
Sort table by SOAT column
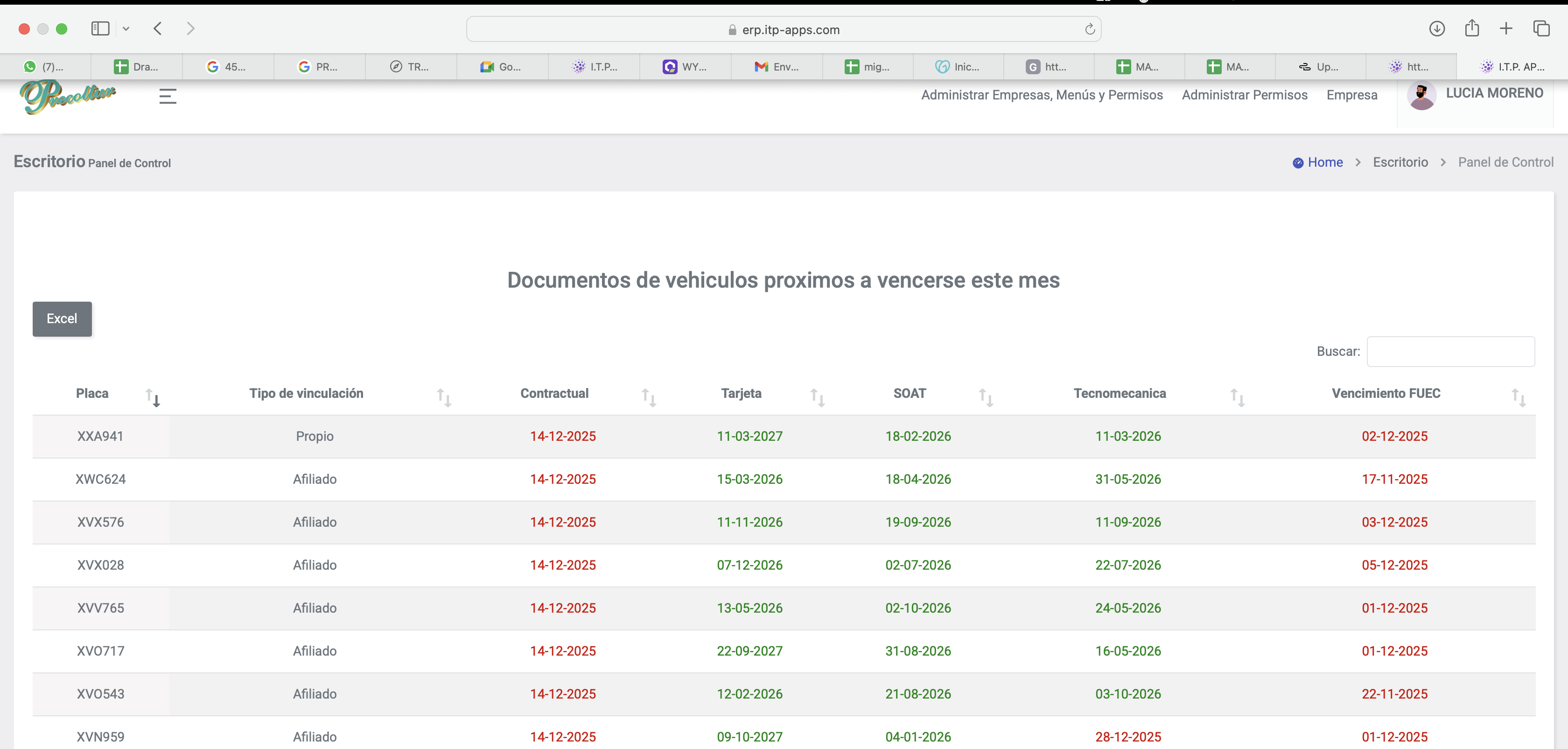pos(910,393)
